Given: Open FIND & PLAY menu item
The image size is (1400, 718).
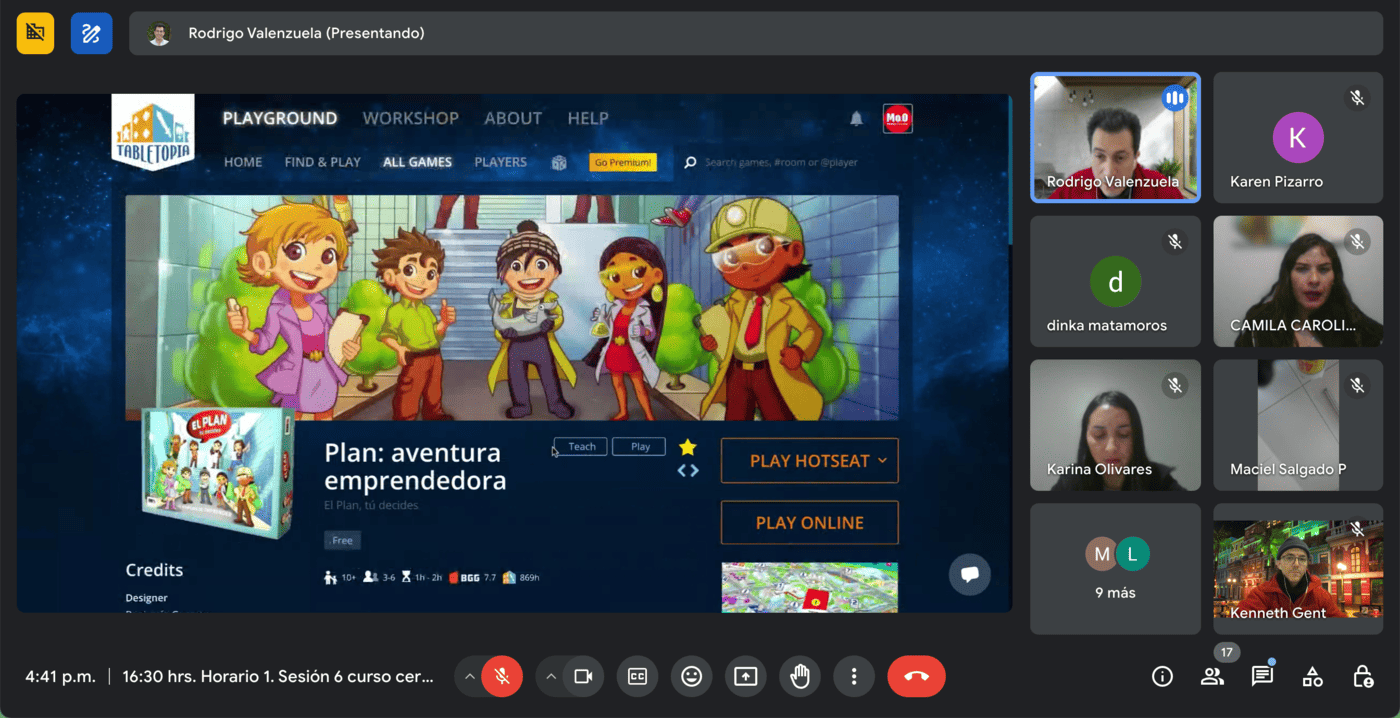Looking at the screenshot, I should [322, 162].
